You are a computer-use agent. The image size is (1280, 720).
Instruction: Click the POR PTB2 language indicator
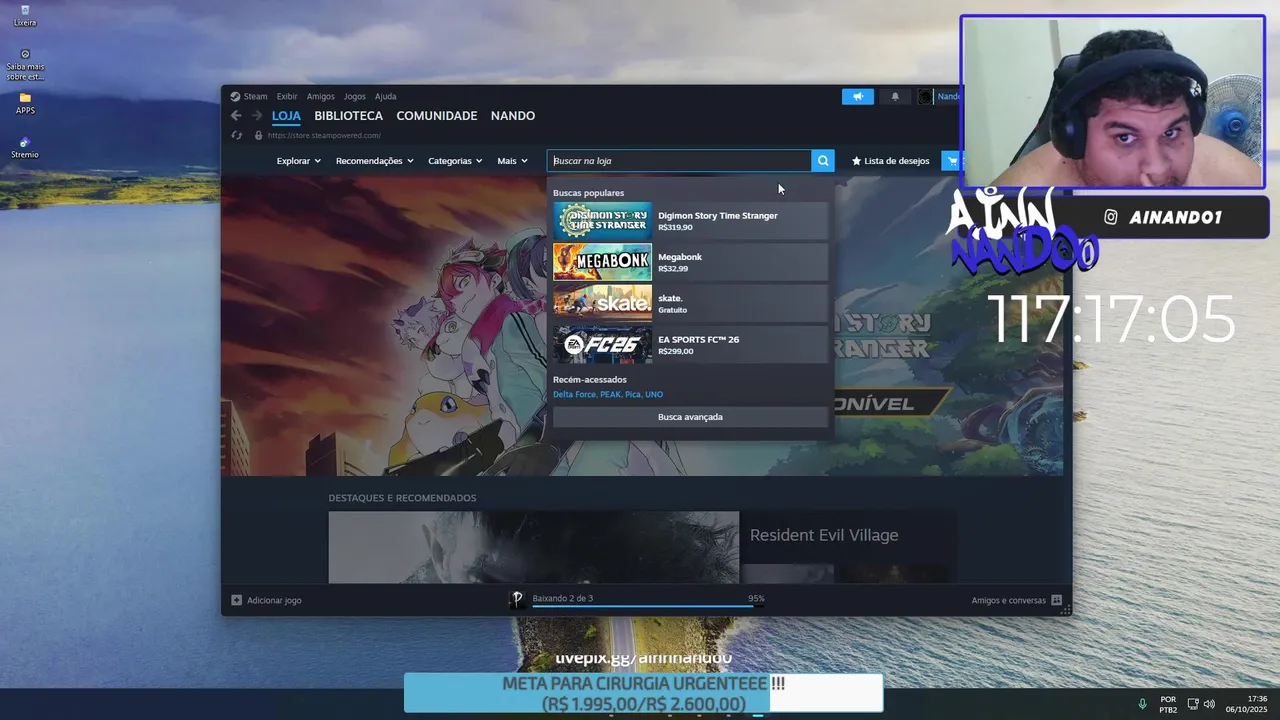click(1168, 704)
